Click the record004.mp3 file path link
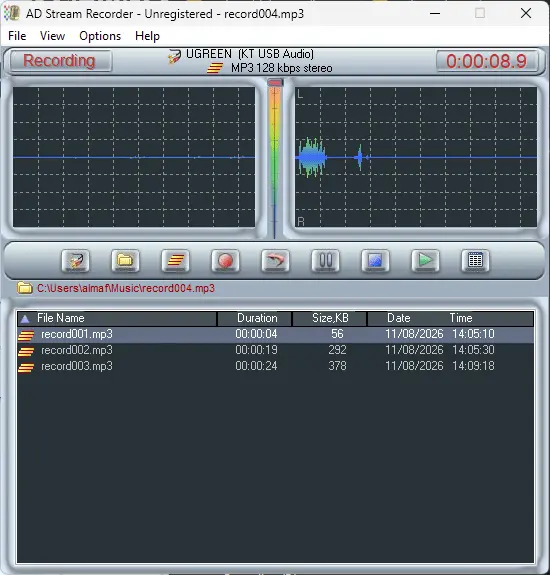This screenshot has width=550, height=575. click(126, 288)
